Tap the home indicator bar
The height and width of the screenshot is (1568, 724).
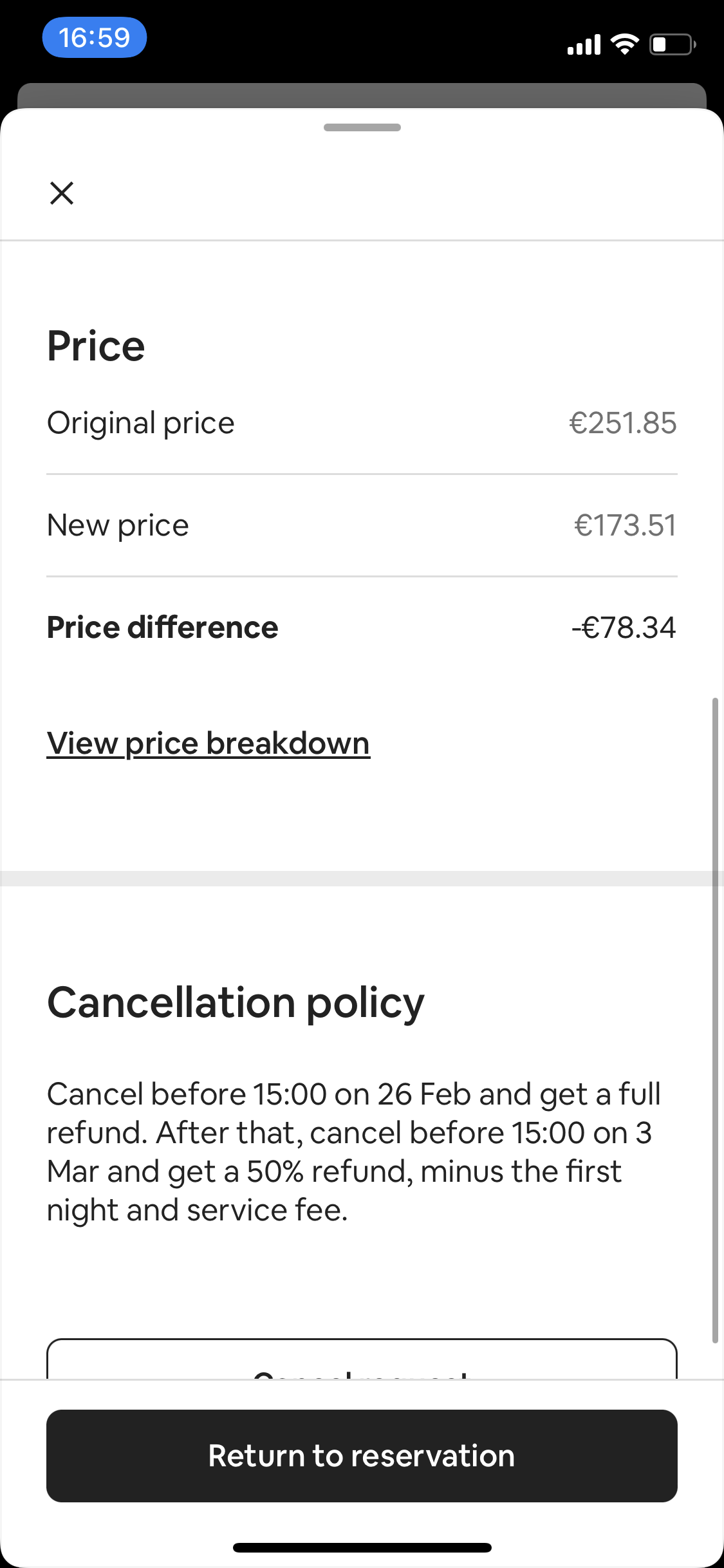pyautogui.click(x=362, y=1547)
